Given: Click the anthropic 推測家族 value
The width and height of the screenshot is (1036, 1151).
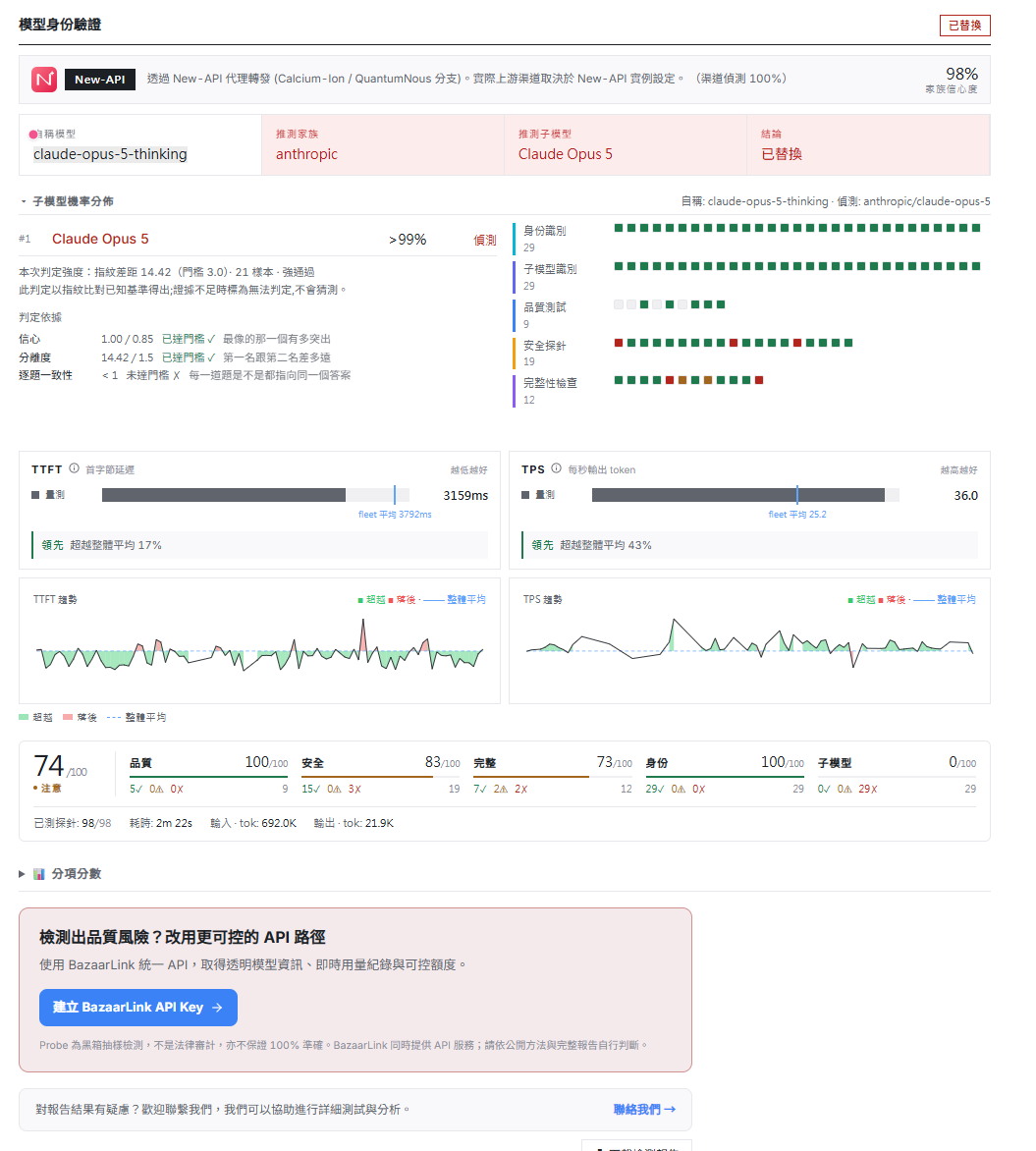Looking at the screenshot, I should pyautogui.click(x=307, y=154).
